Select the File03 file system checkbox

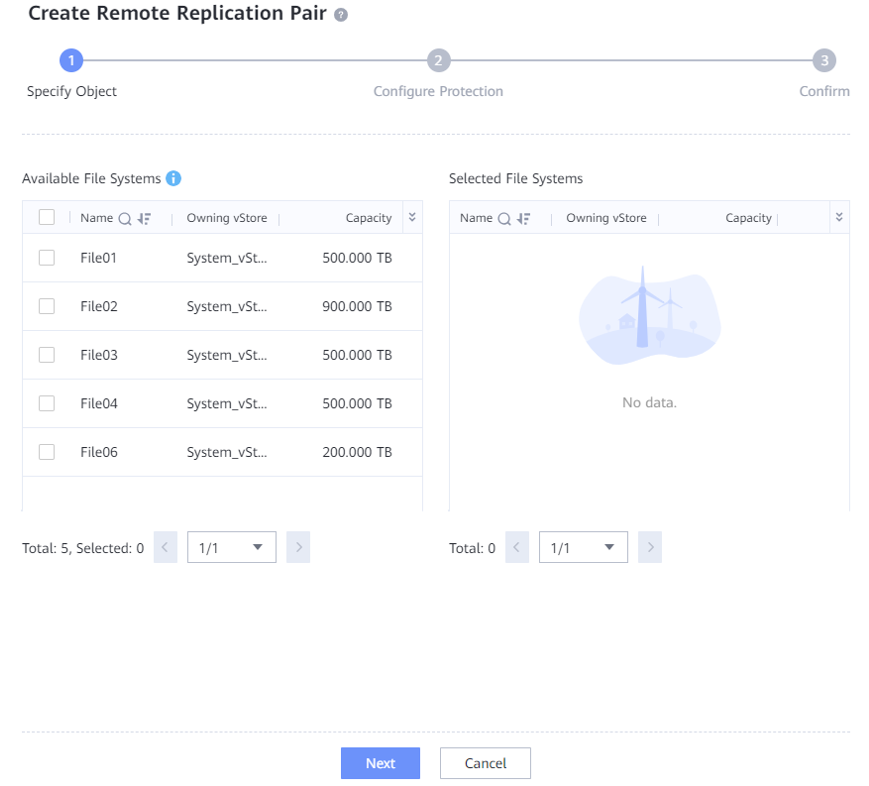point(46,355)
